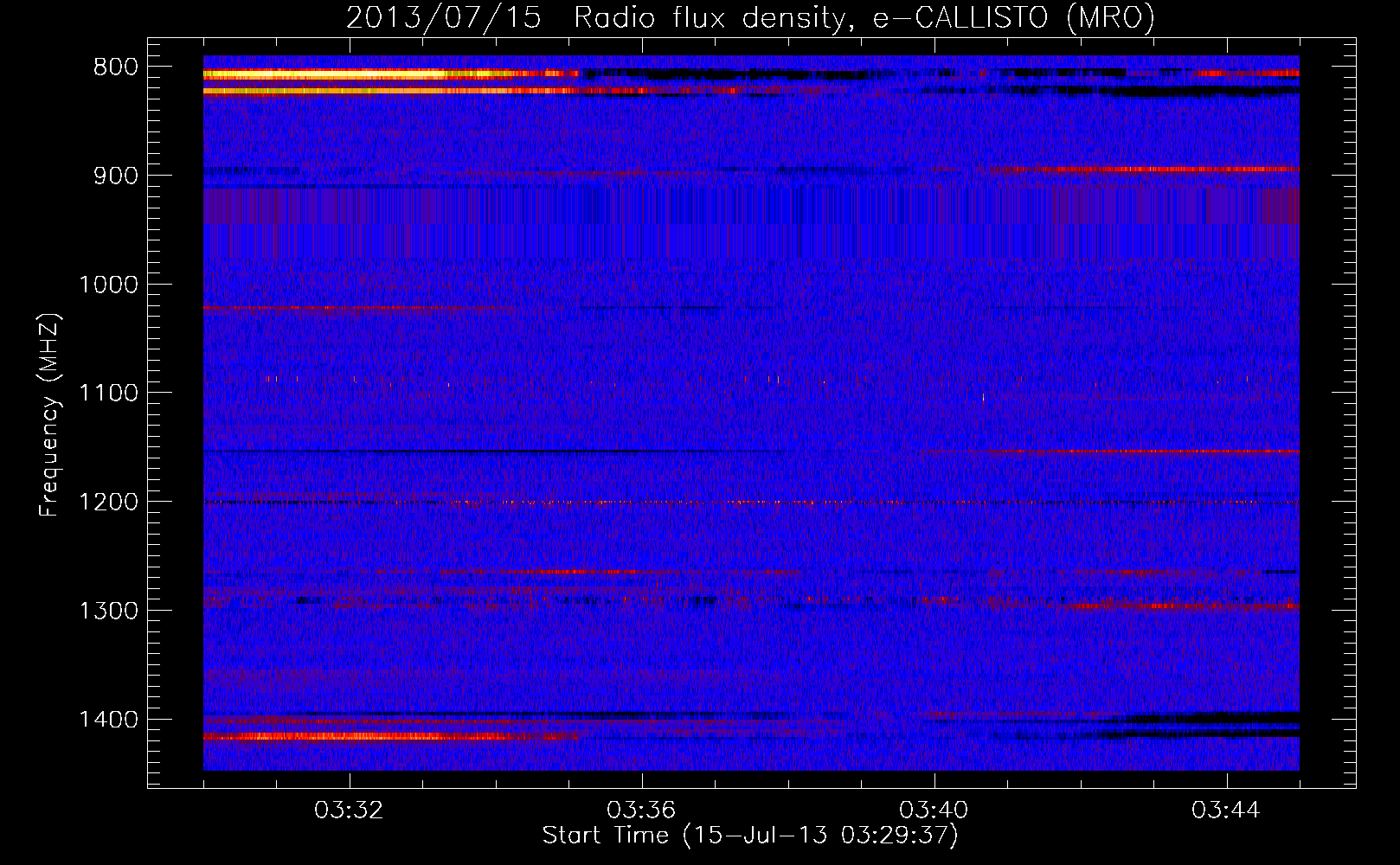Viewport: 1400px width, 865px height.
Task: Select the 1400 frequency axis label
Action: coord(108,720)
